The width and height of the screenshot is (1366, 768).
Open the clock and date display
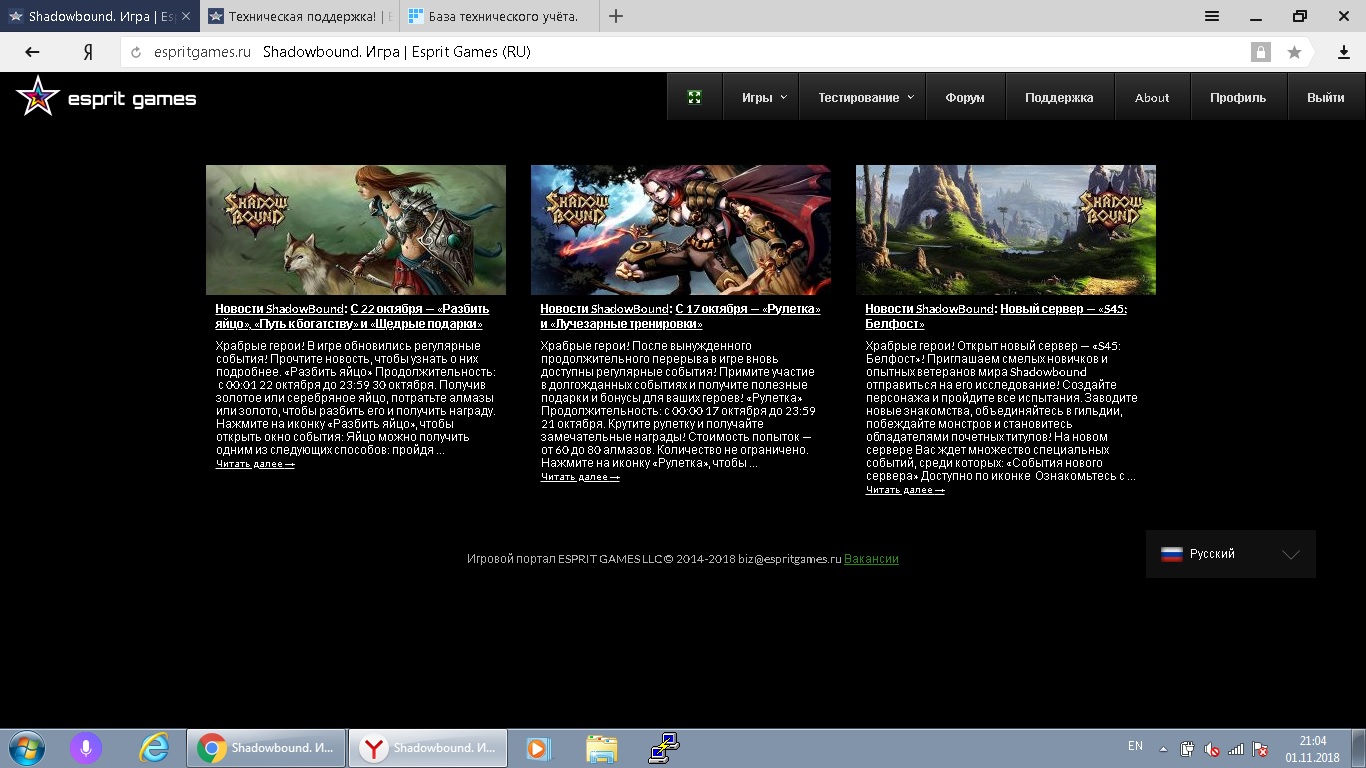(1312, 748)
